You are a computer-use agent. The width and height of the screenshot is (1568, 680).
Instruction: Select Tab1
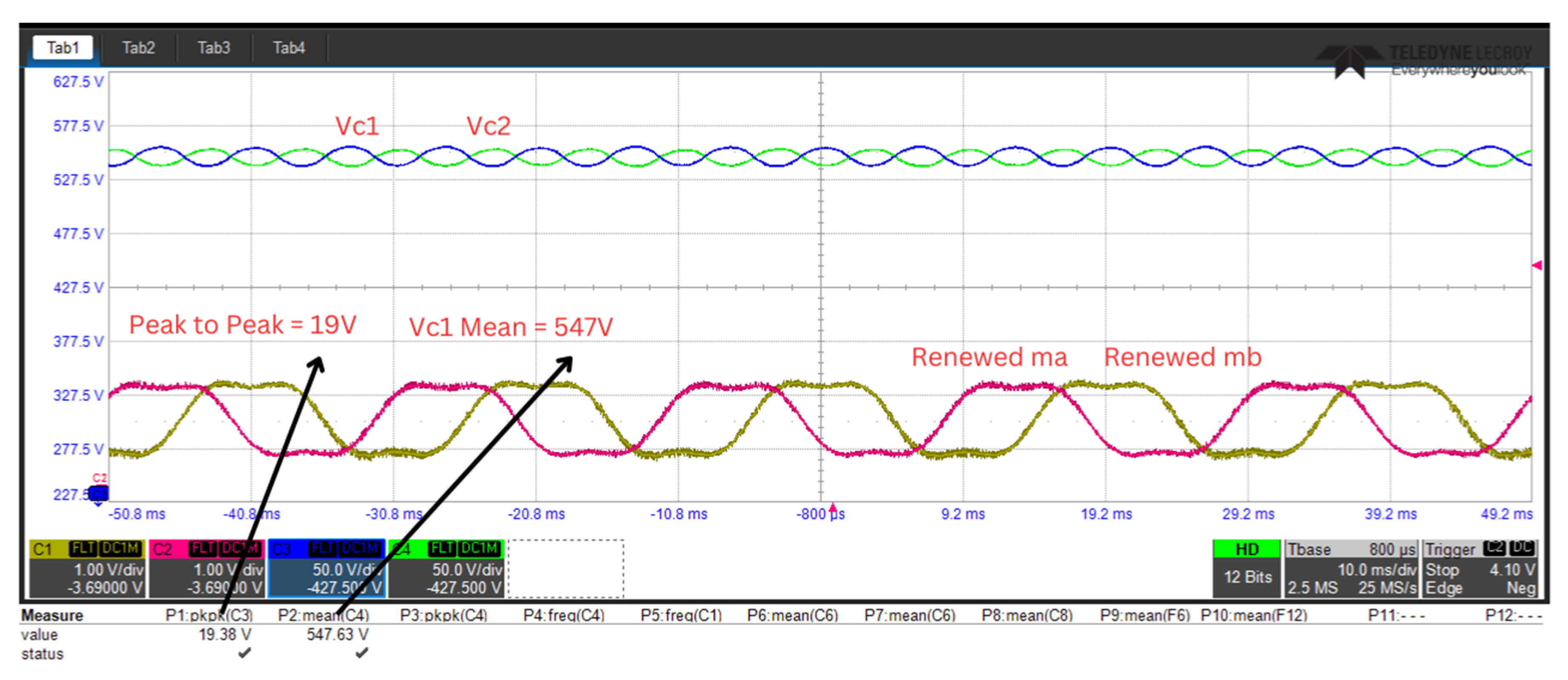point(63,47)
